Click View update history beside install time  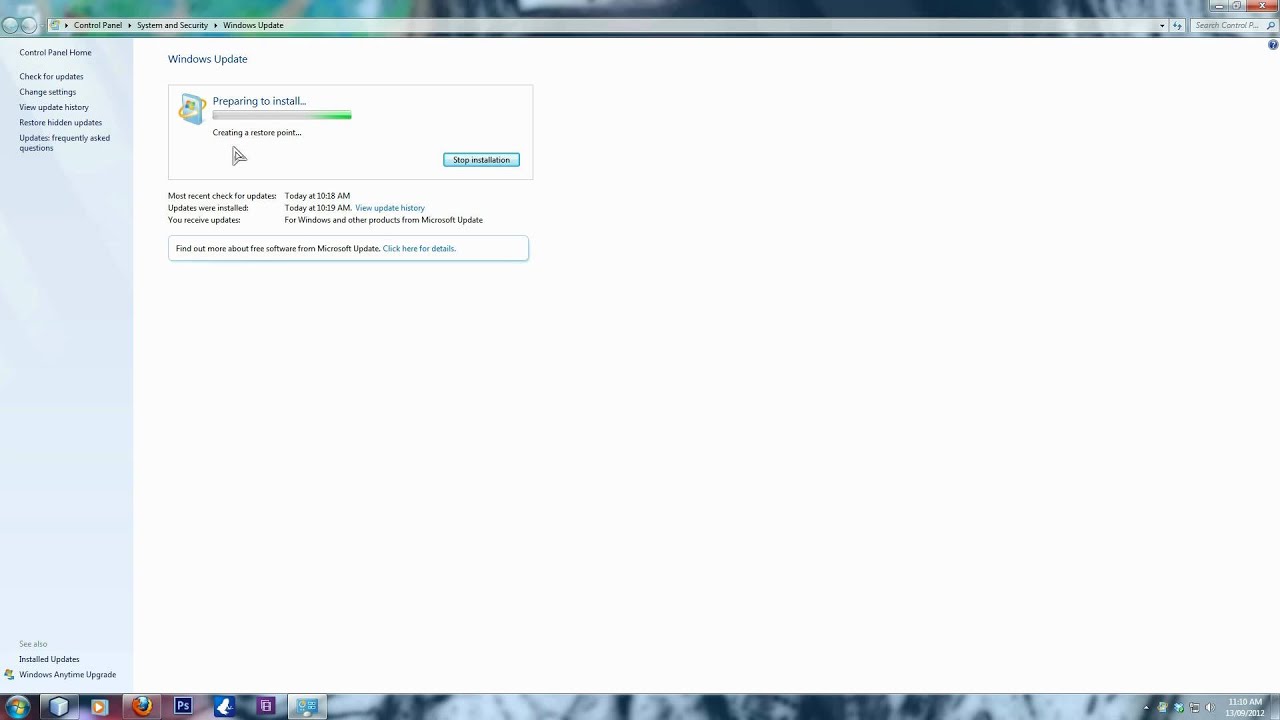click(390, 208)
